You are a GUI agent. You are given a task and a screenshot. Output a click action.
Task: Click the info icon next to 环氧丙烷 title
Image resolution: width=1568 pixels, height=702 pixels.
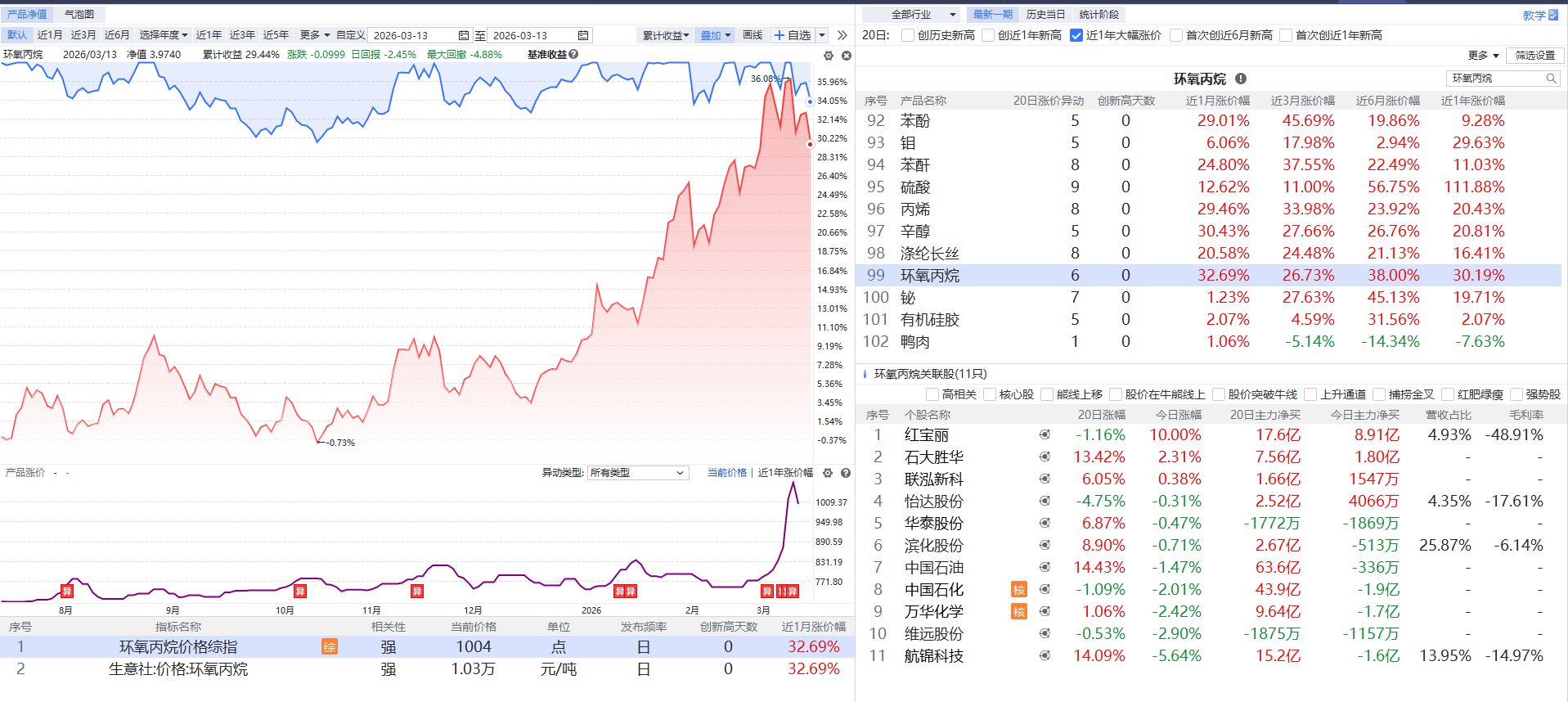point(1241,79)
